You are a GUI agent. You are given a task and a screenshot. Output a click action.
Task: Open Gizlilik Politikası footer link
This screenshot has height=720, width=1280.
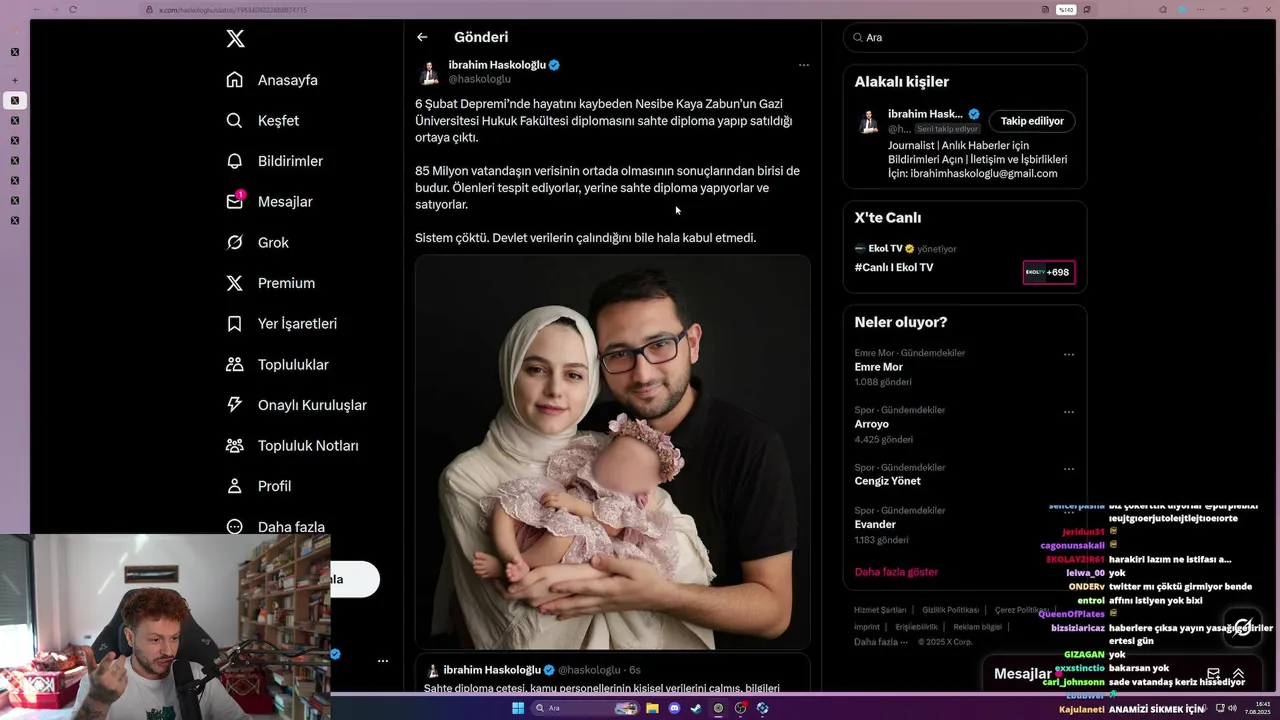pyautogui.click(x=950, y=610)
